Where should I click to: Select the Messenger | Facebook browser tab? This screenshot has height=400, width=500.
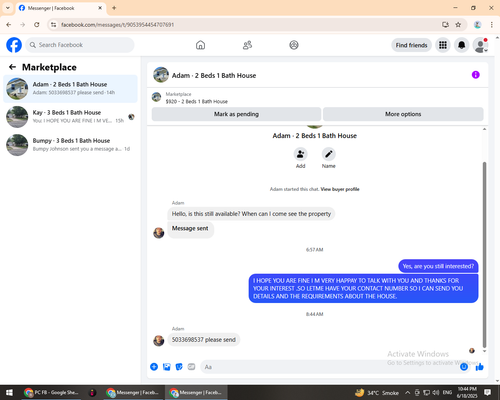tap(61, 8)
